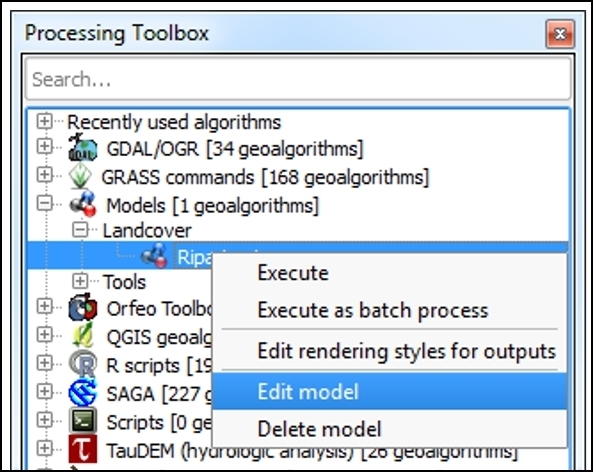
Task: Collapse the Landcover subgroup
Action: [80, 230]
